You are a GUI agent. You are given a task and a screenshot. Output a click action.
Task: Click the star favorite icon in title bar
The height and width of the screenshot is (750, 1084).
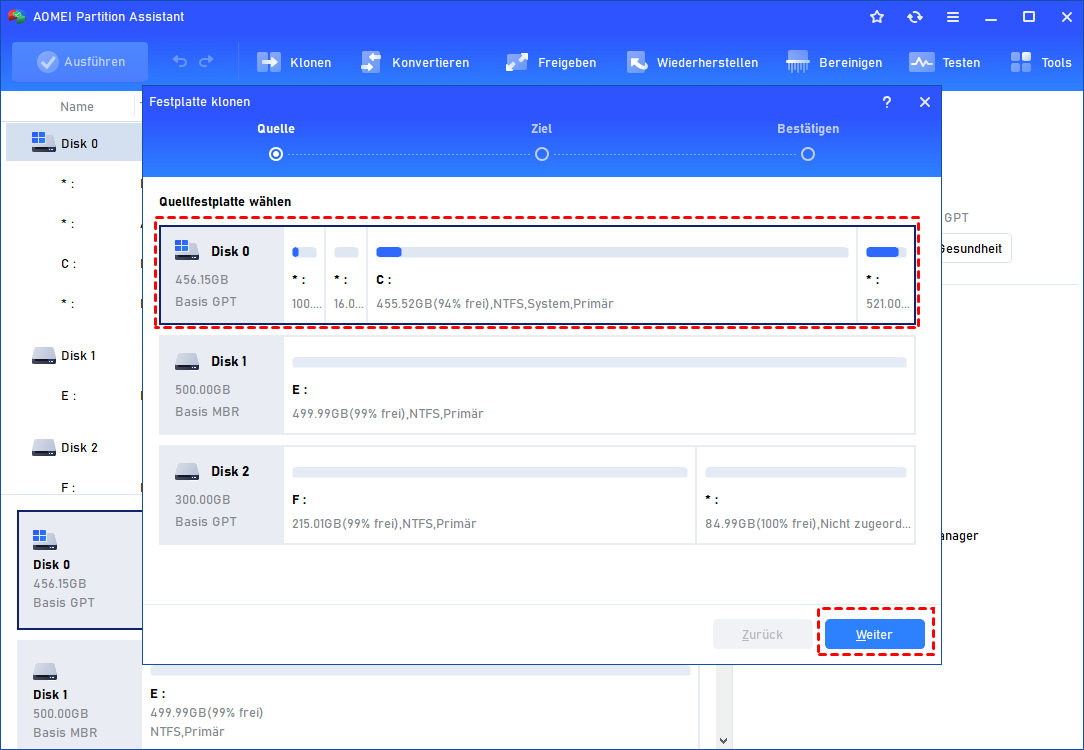[877, 17]
